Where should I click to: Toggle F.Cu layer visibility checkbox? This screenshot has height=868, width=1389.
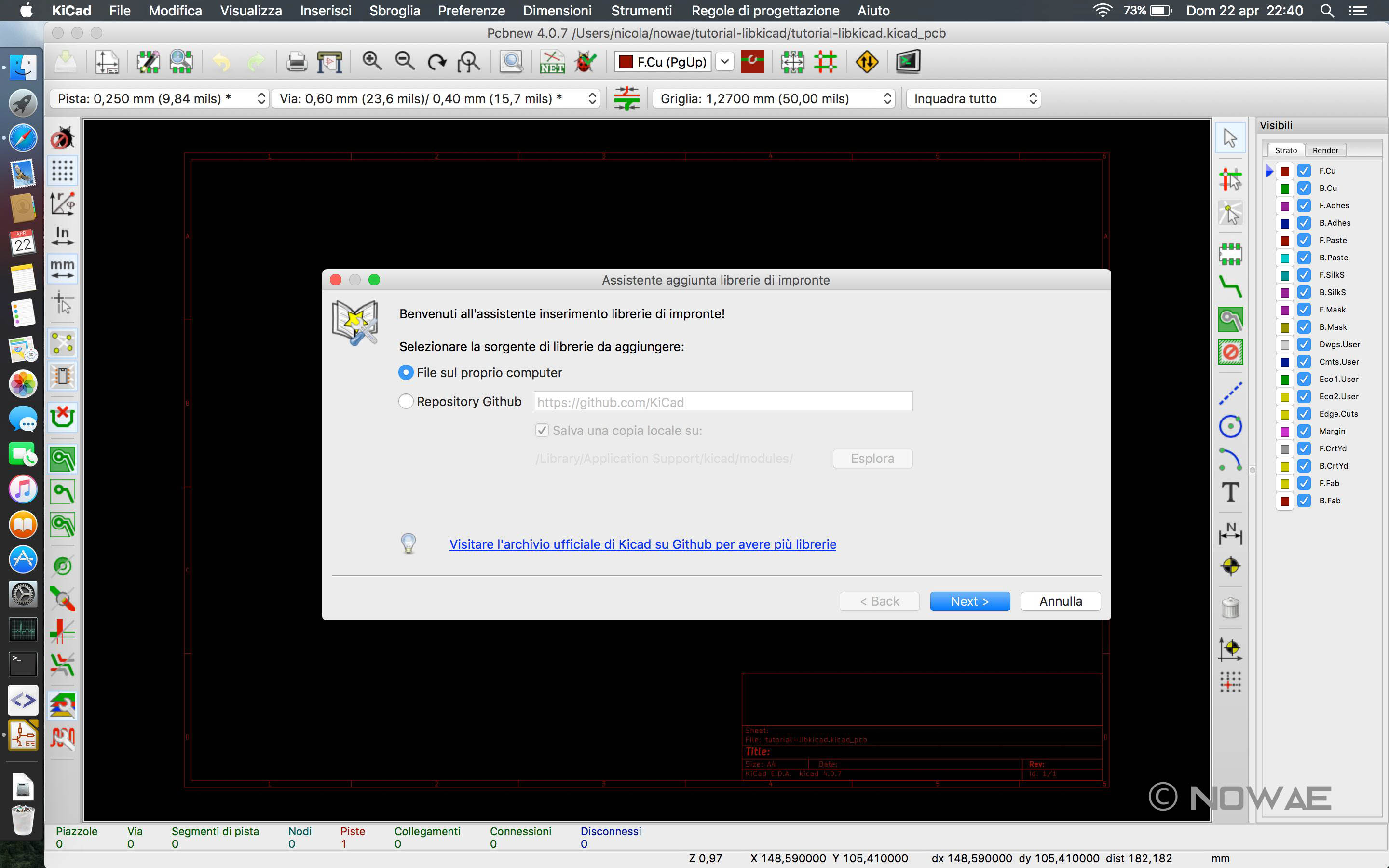(1304, 171)
